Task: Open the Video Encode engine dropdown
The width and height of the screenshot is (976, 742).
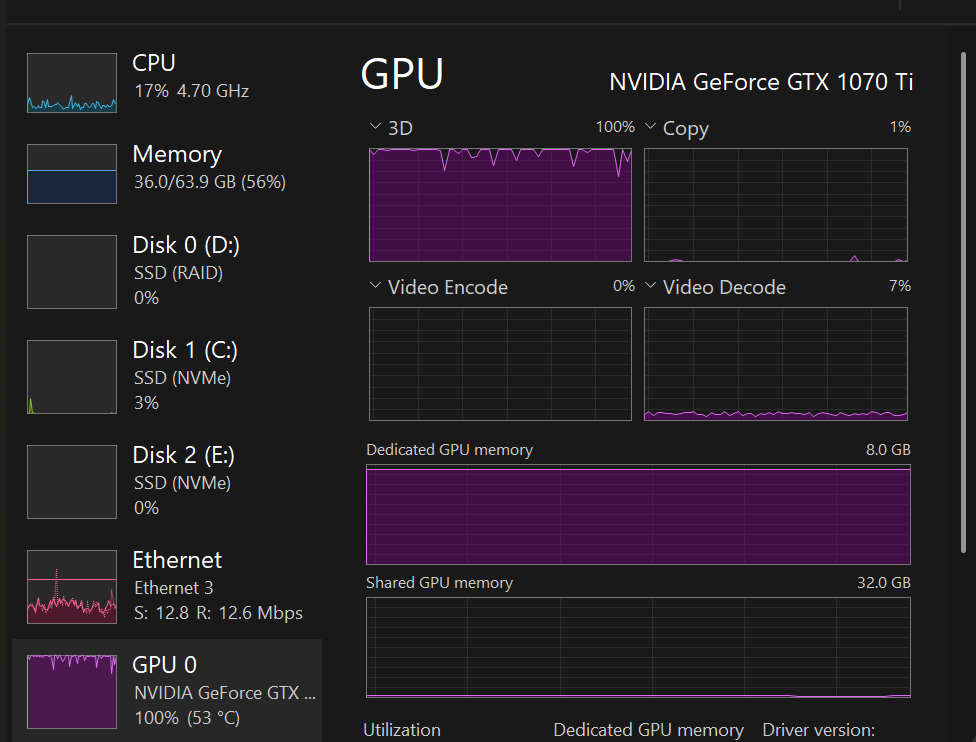Action: pos(376,287)
